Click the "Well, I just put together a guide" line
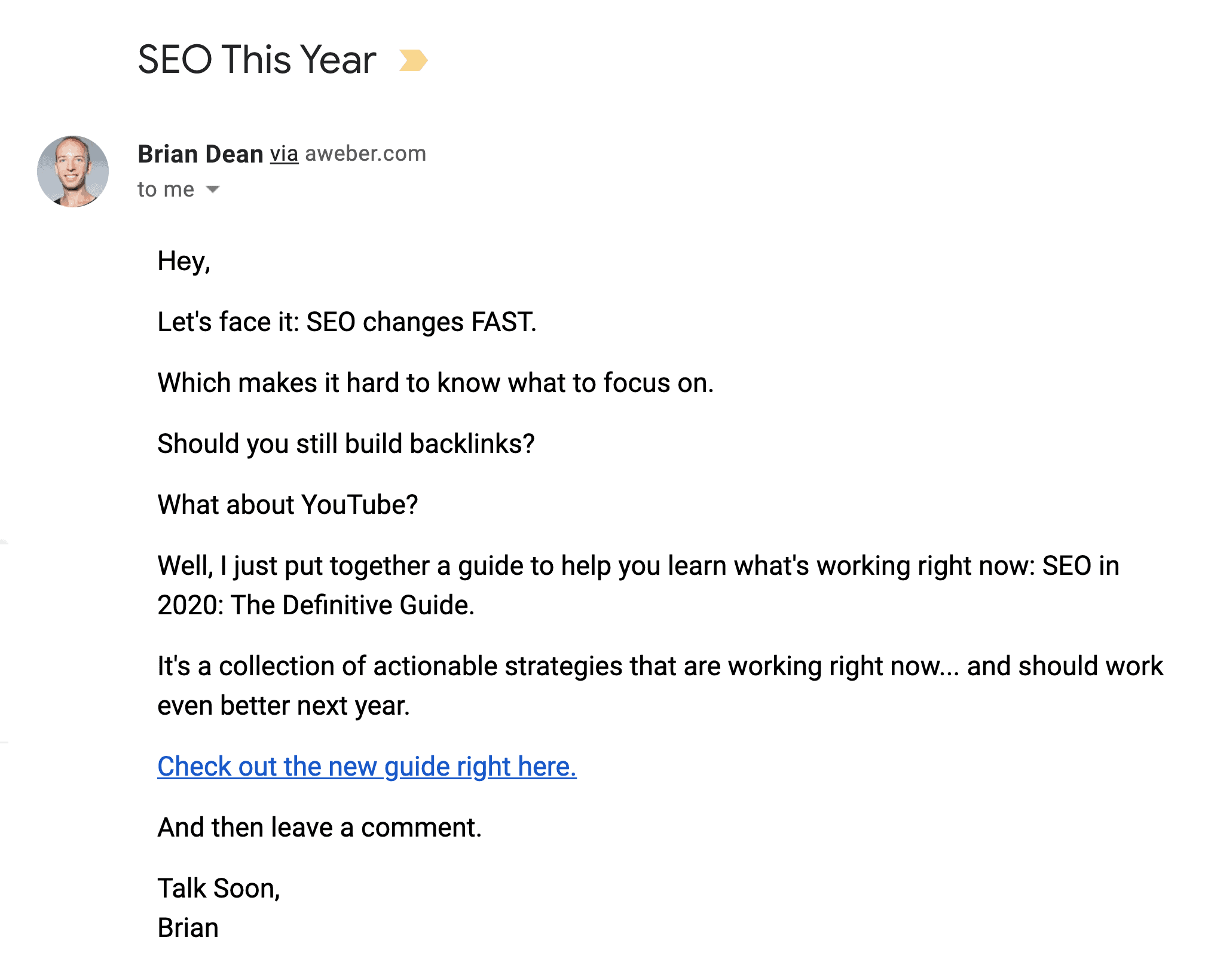This screenshot has height=980, width=1205. coord(638,566)
